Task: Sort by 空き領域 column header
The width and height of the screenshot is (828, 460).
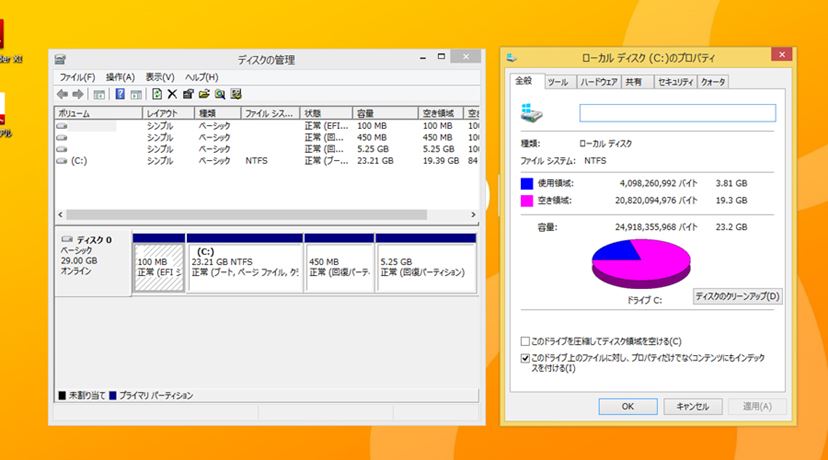Action: pyautogui.click(x=441, y=114)
